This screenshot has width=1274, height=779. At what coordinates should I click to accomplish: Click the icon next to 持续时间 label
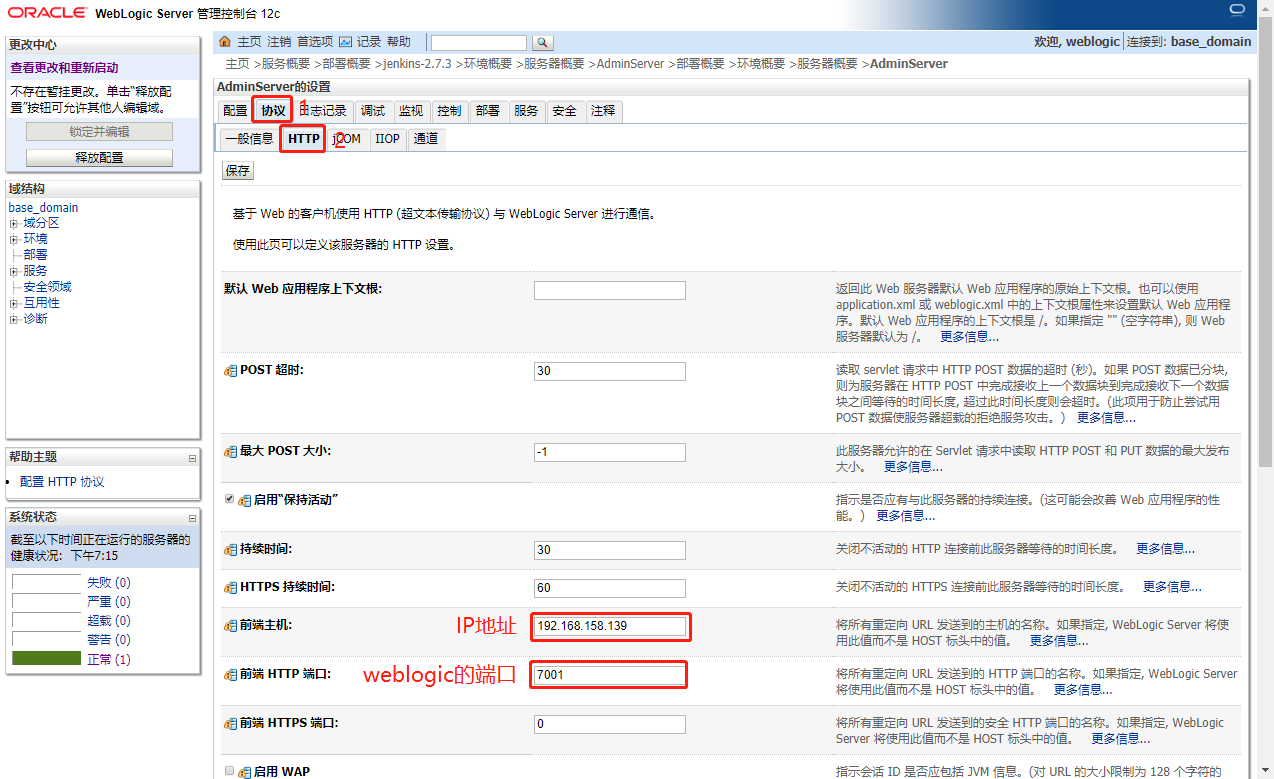tap(230, 550)
